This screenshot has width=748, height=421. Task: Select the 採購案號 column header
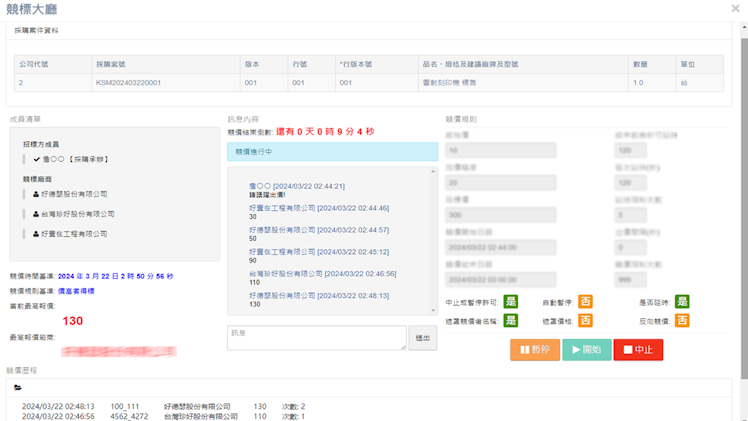pos(166,64)
